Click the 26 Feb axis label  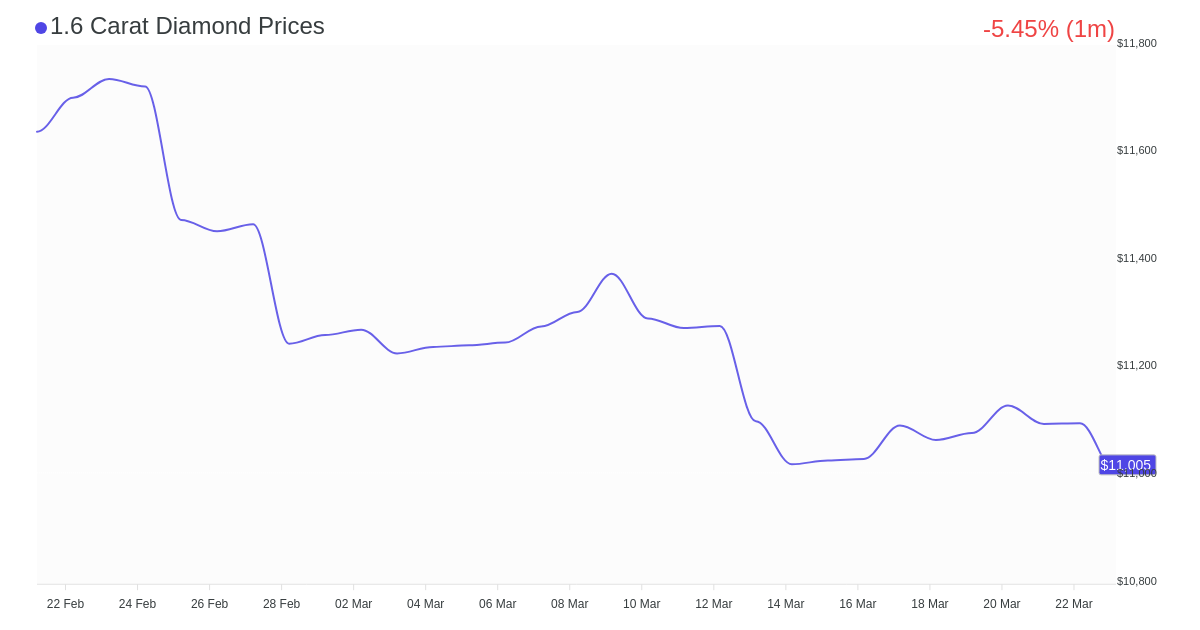[x=209, y=604]
